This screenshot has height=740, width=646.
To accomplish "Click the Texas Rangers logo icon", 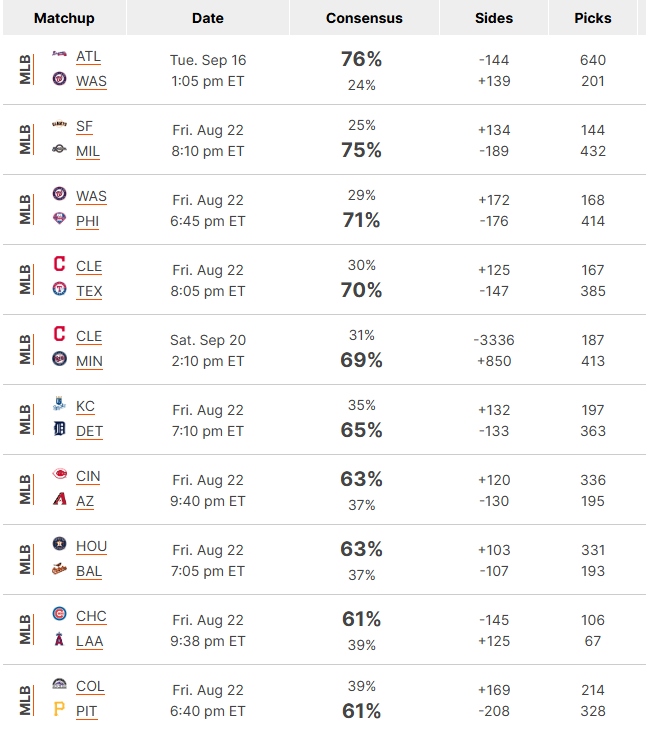I will coord(59,289).
